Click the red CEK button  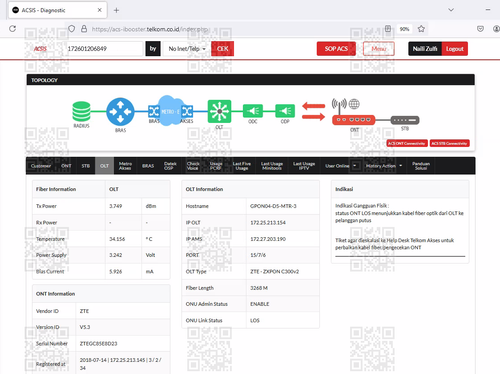[x=222, y=49]
